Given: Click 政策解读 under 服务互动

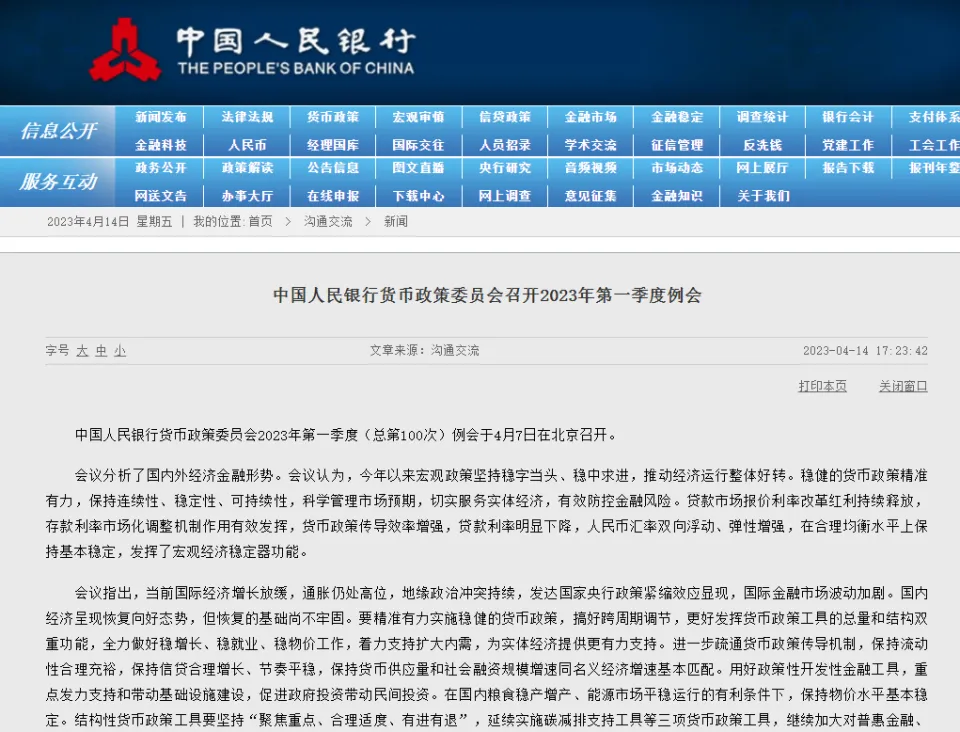Looking at the screenshot, I should [x=247, y=168].
